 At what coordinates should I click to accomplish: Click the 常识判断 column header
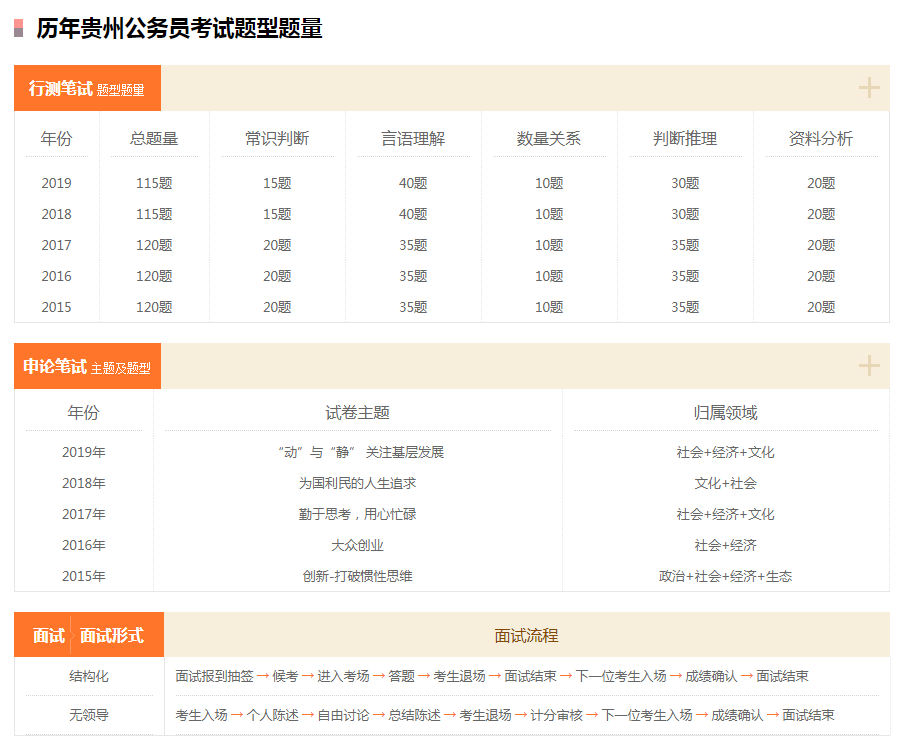tap(279, 141)
